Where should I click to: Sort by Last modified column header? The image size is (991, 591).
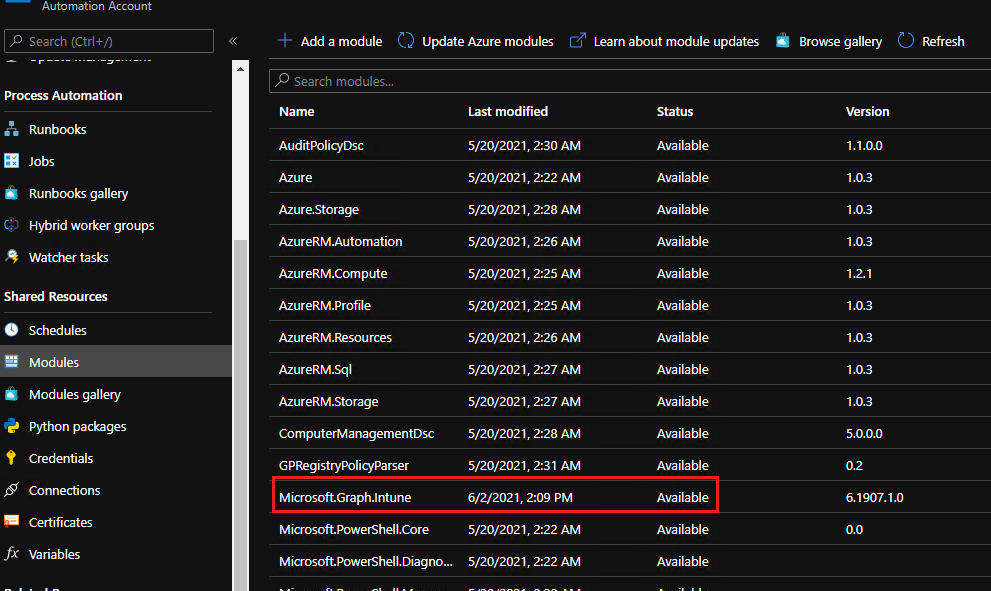coord(508,111)
